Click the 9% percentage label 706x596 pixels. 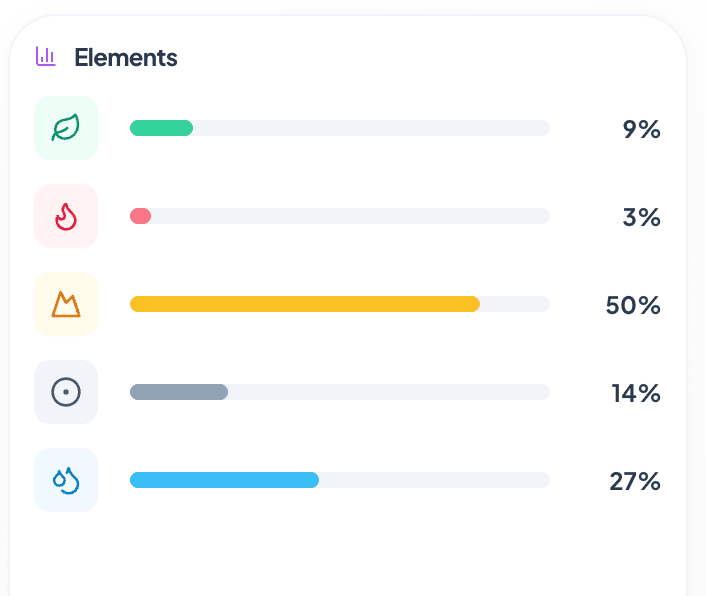coord(642,130)
